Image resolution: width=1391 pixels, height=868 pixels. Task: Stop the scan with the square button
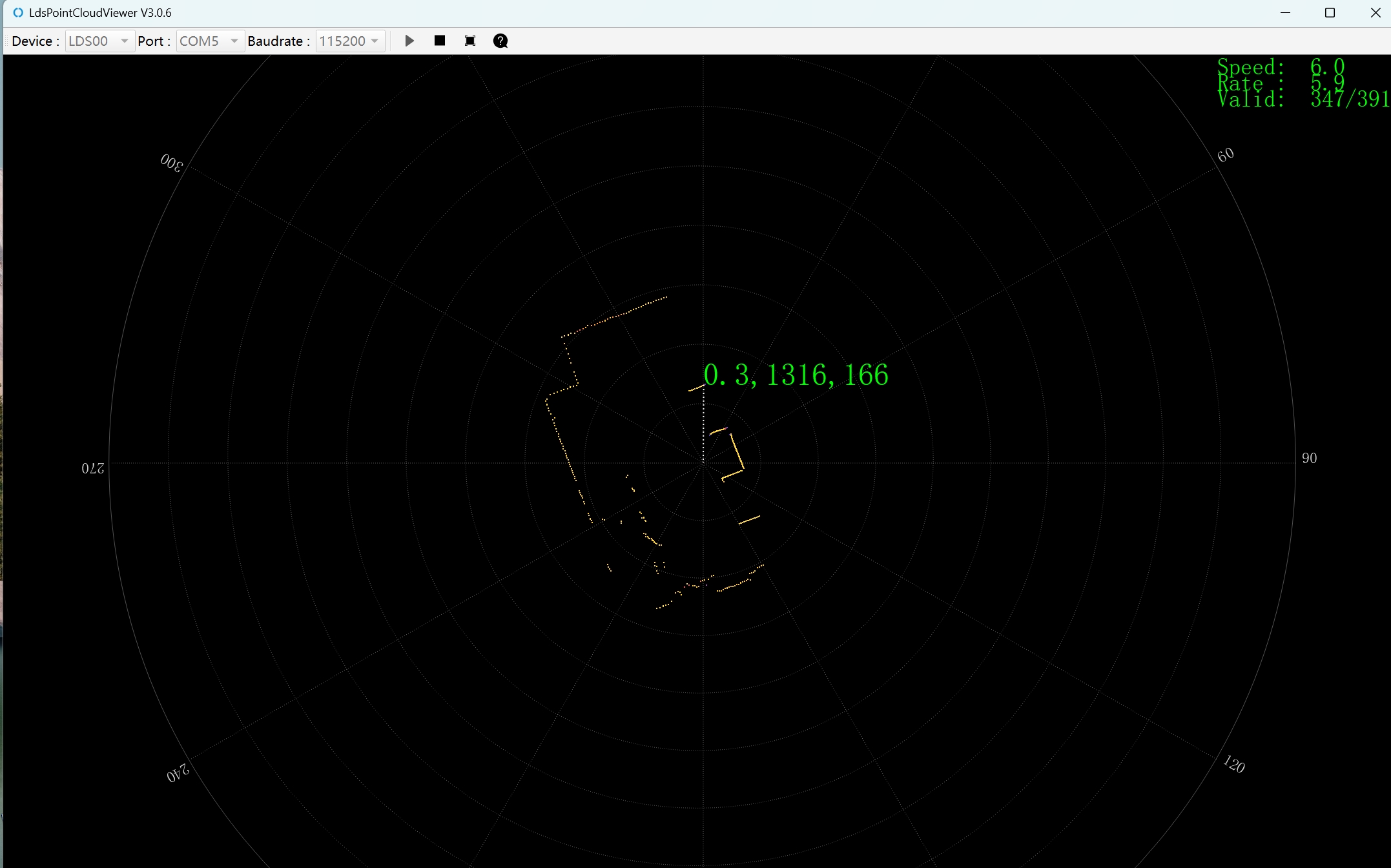pos(440,41)
